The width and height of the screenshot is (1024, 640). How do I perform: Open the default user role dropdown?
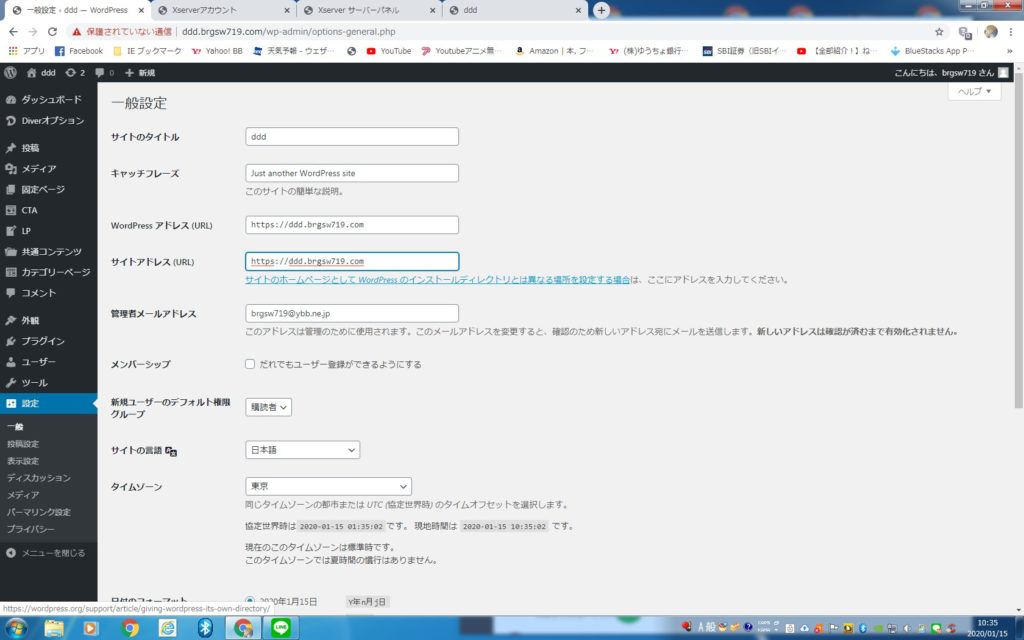pos(268,407)
